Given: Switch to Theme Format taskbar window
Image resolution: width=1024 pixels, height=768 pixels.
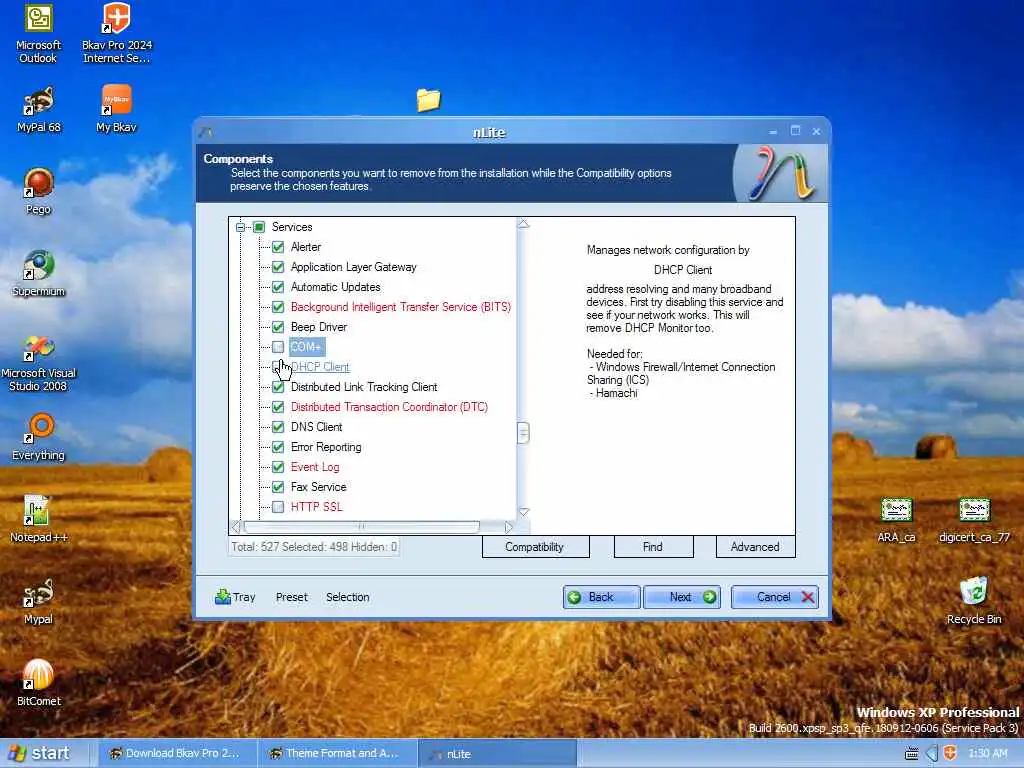Looking at the screenshot, I should click(338, 753).
